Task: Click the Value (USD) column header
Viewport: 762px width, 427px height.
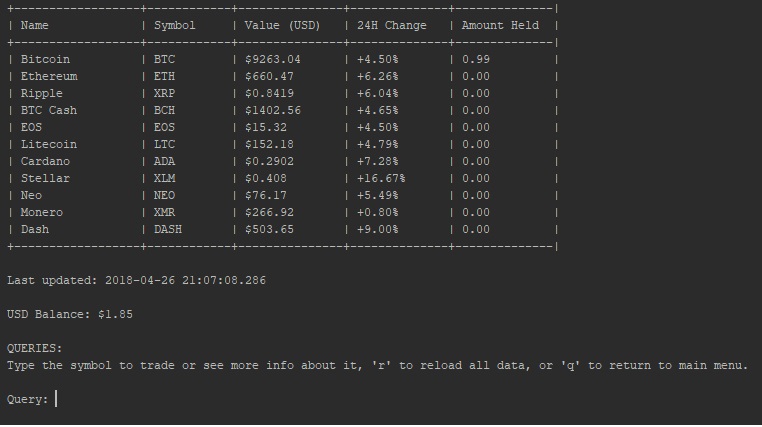Action: tap(282, 25)
